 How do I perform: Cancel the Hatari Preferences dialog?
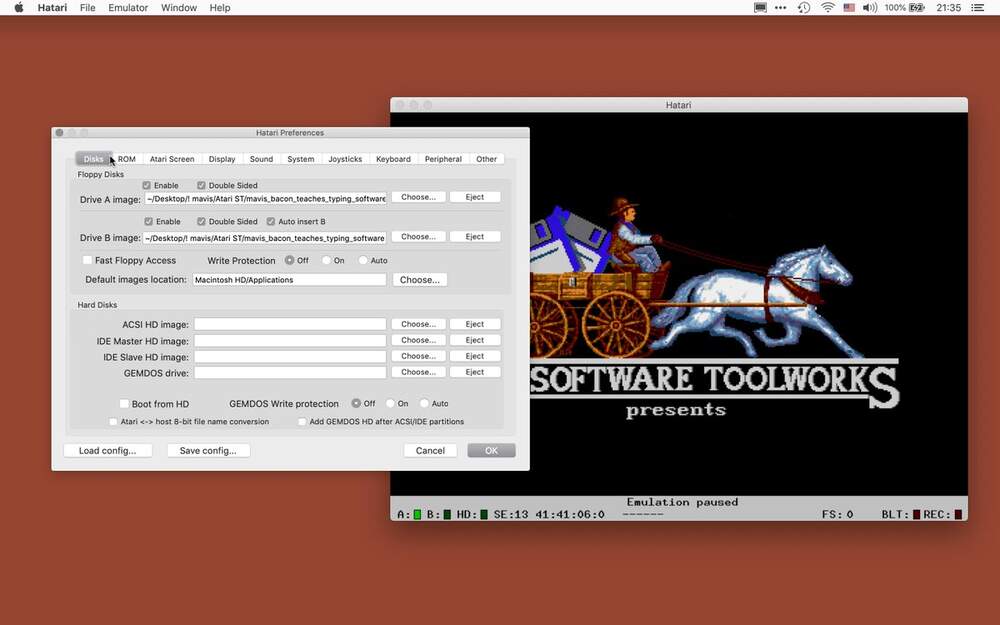coord(430,450)
